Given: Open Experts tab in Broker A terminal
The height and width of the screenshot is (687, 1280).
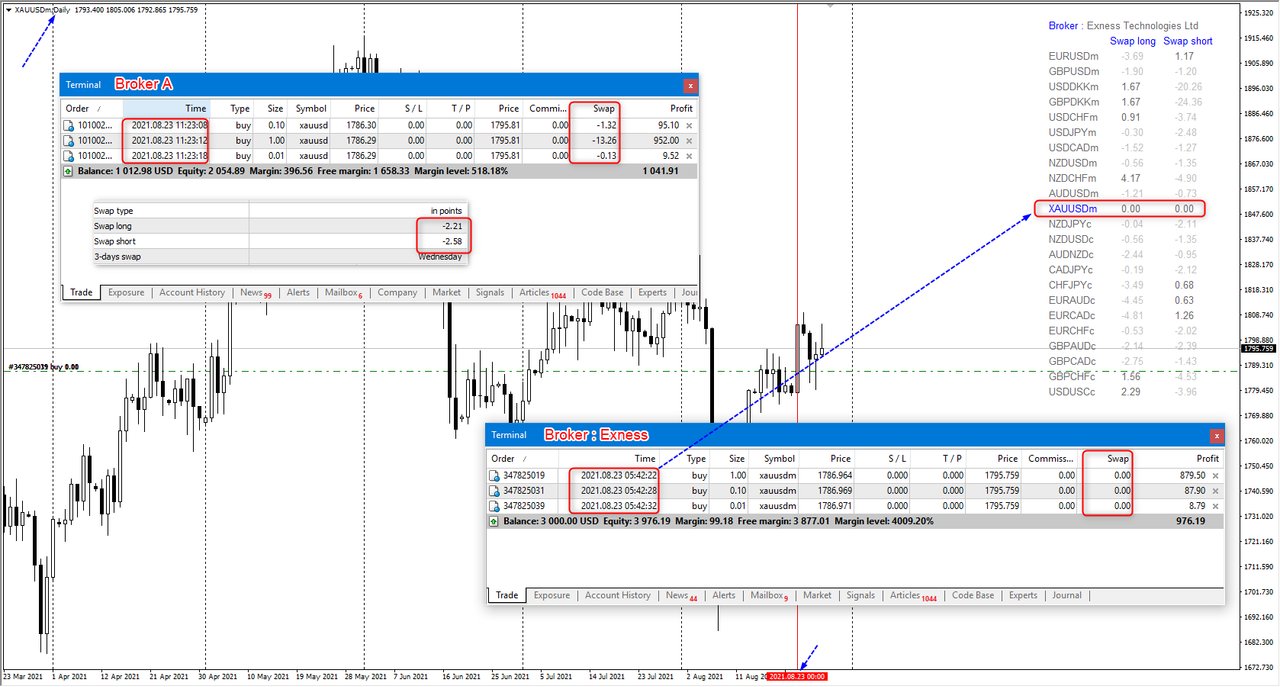Looking at the screenshot, I should coord(652,293).
